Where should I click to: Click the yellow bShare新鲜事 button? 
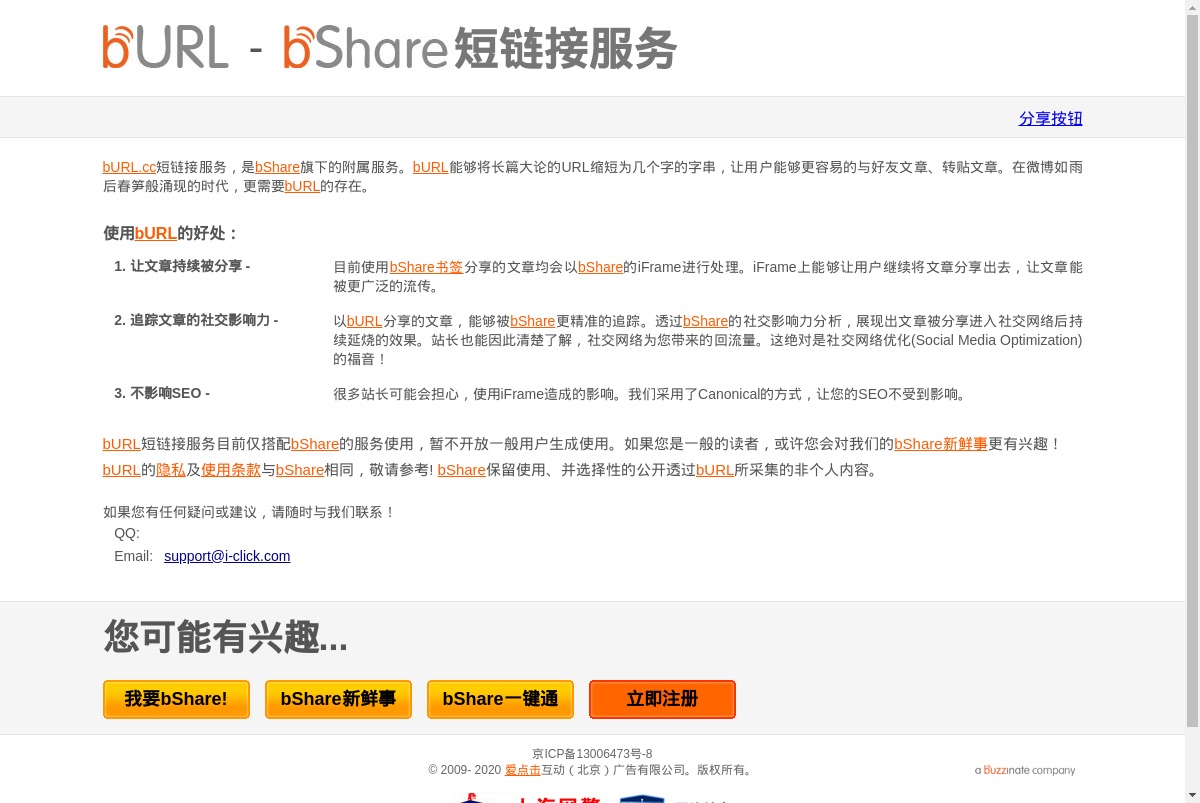tap(338, 699)
